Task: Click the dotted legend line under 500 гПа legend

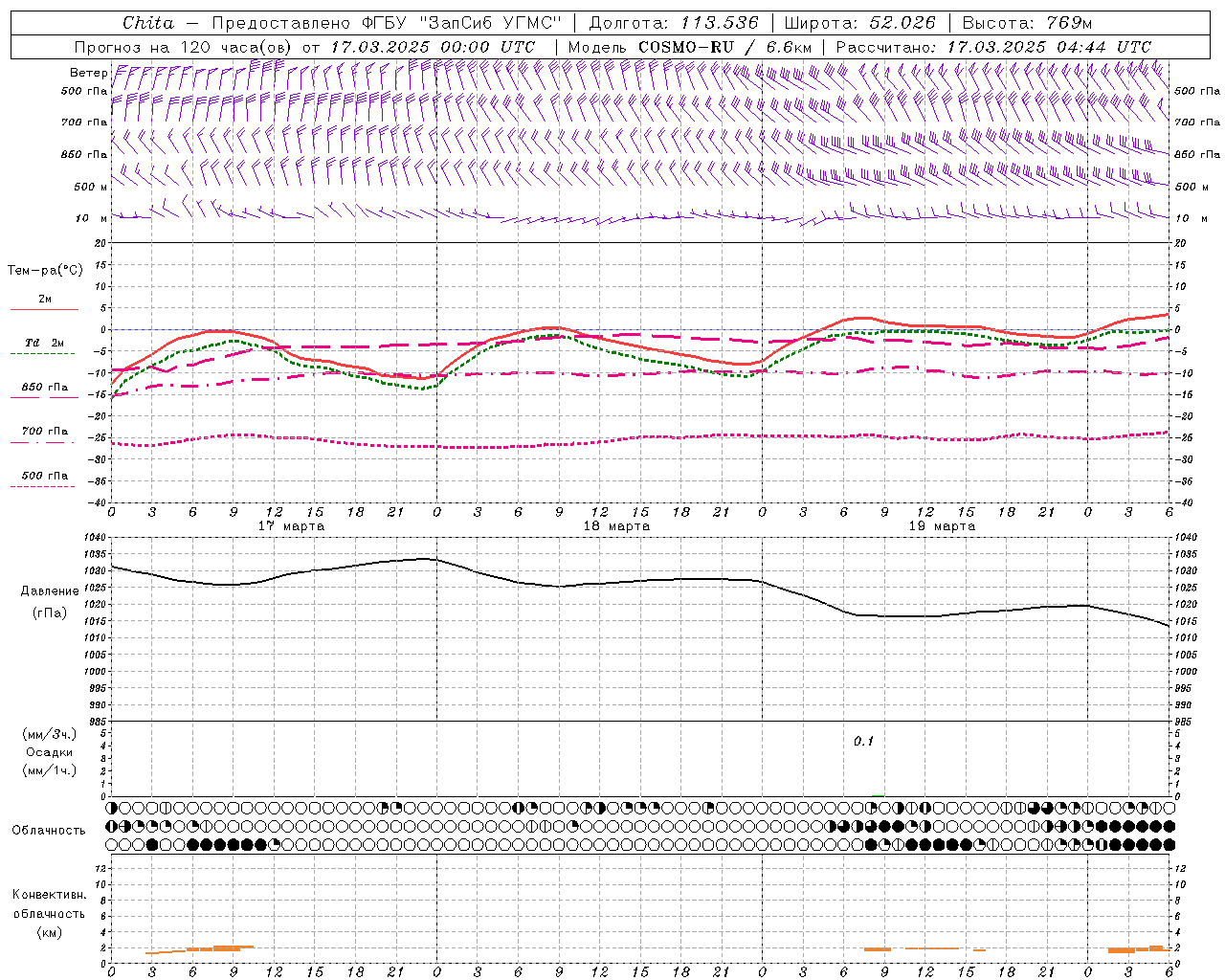Action: 42,486
